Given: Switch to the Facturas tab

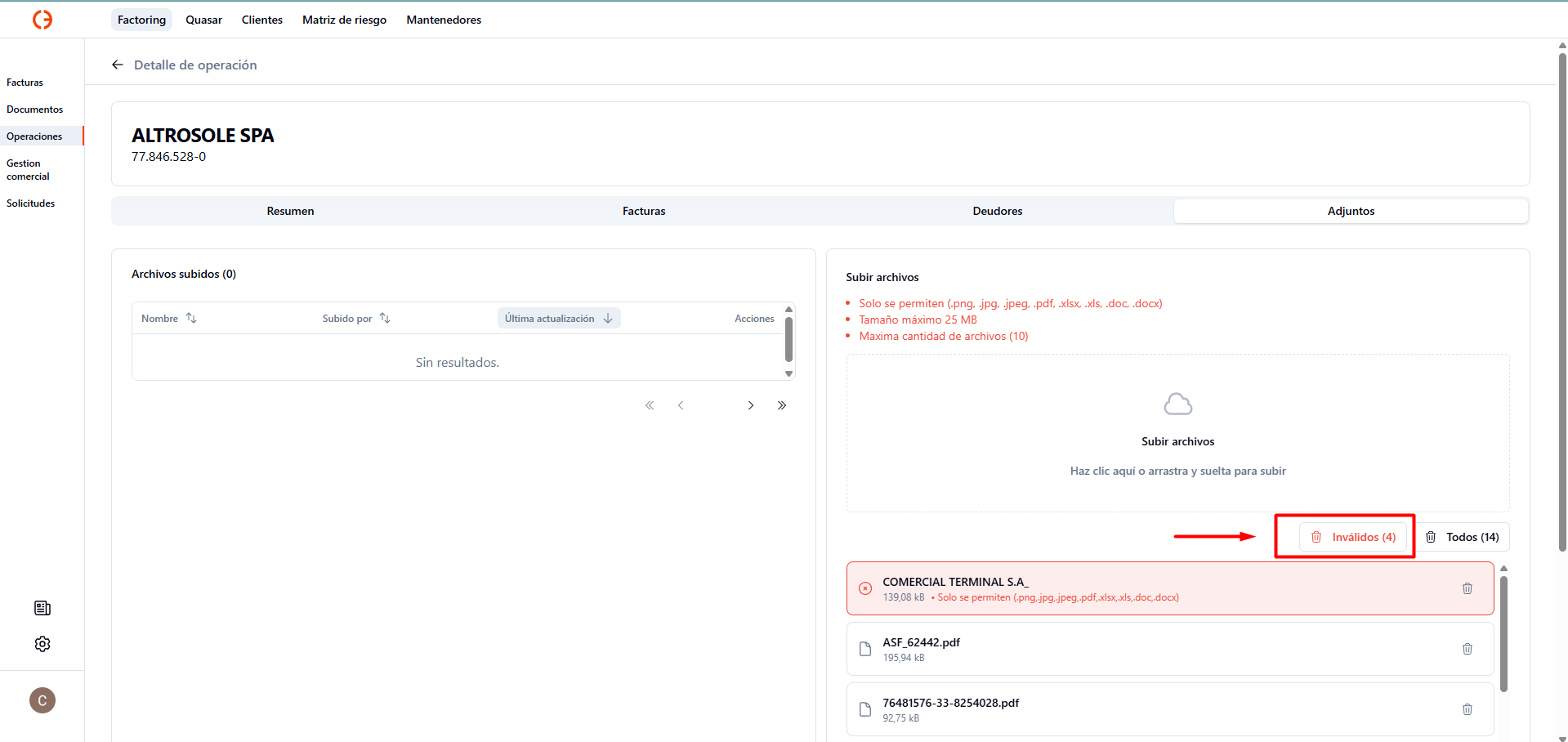Looking at the screenshot, I should [x=644, y=211].
